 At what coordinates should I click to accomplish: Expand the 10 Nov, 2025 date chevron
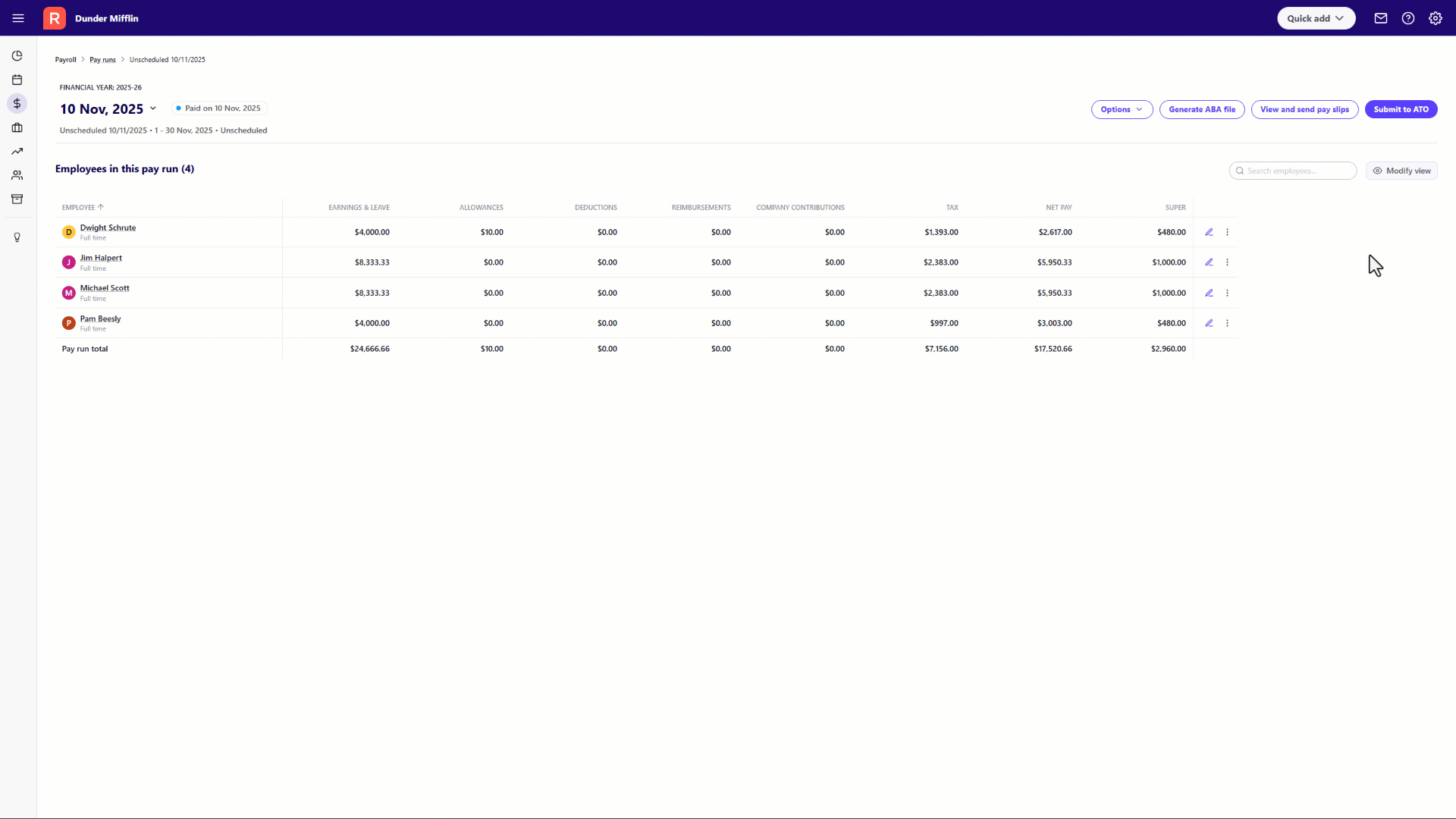pyautogui.click(x=154, y=108)
